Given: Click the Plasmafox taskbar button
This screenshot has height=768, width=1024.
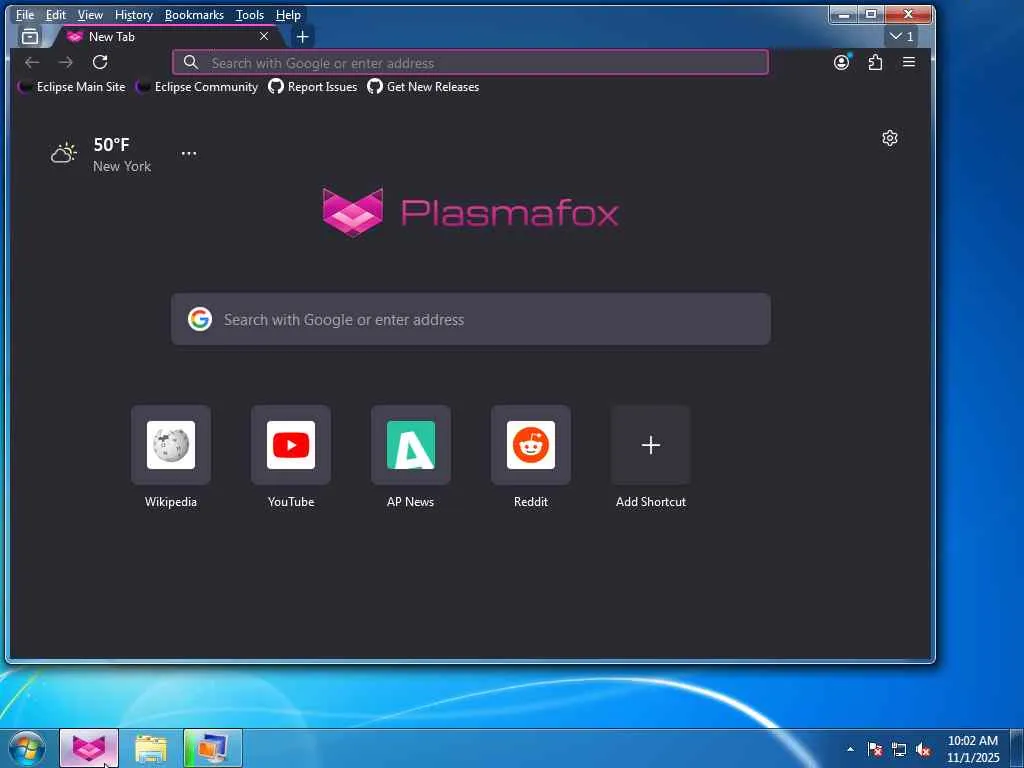Looking at the screenshot, I should click(x=89, y=748).
